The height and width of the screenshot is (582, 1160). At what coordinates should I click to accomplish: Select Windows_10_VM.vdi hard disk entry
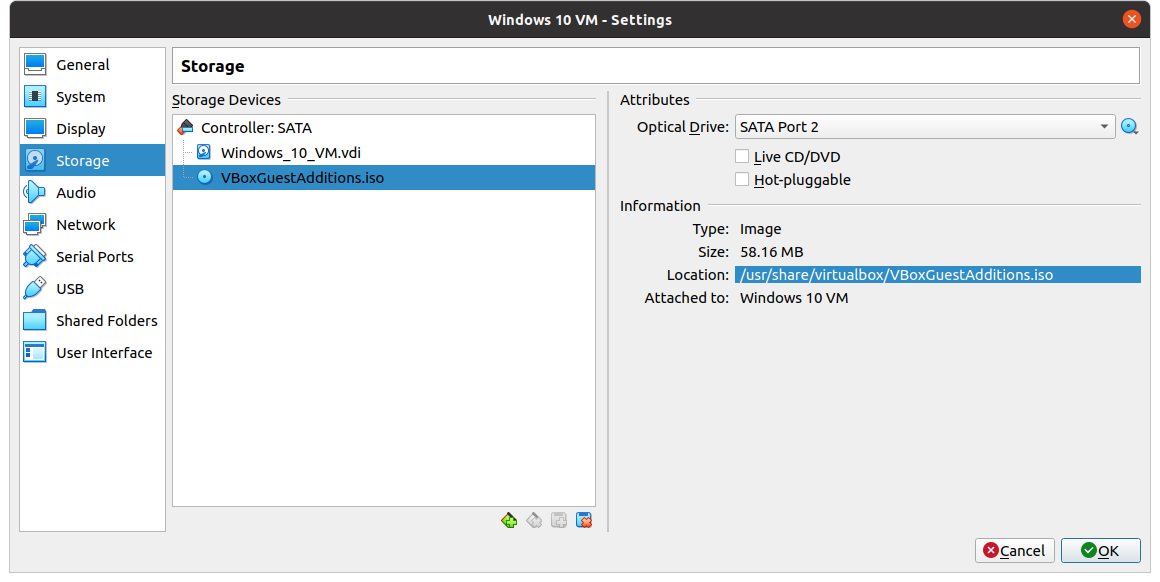click(384, 153)
